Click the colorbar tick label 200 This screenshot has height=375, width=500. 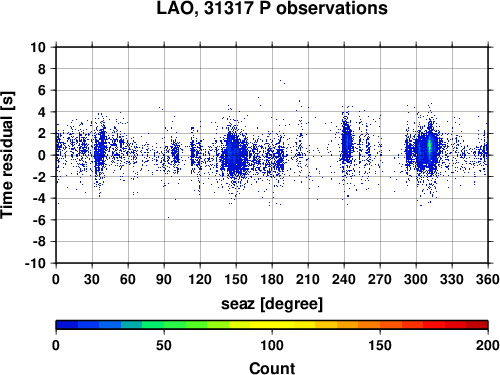click(487, 345)
